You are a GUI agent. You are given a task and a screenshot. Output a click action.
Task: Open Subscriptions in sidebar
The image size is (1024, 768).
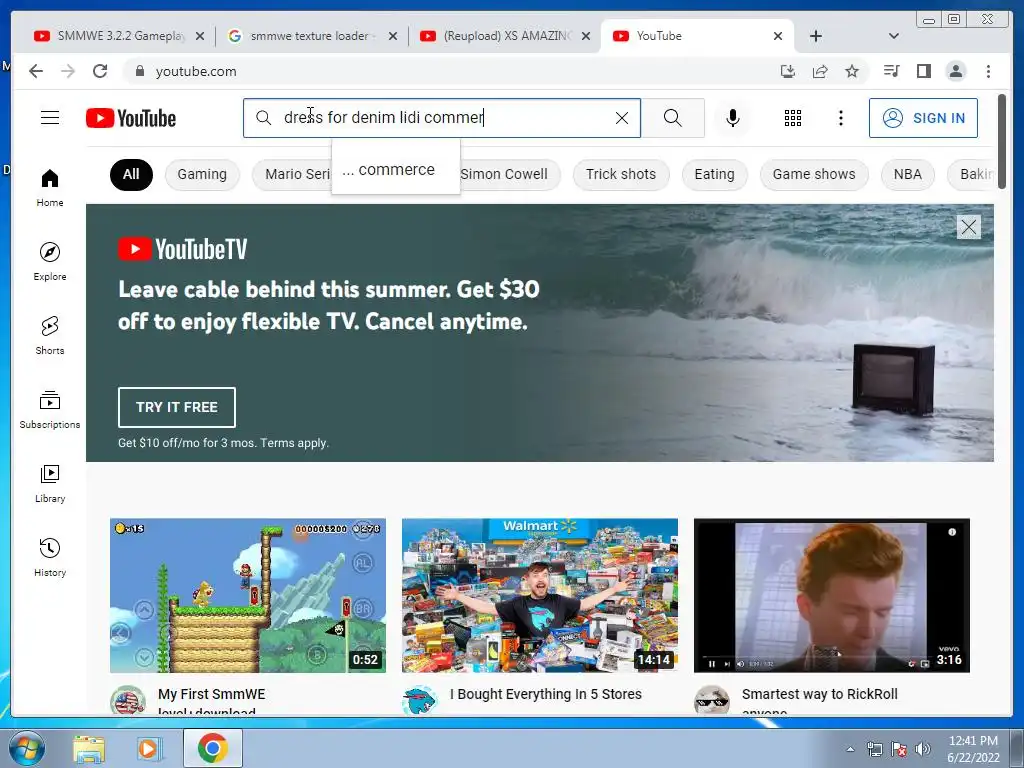(x=50, y=409)
